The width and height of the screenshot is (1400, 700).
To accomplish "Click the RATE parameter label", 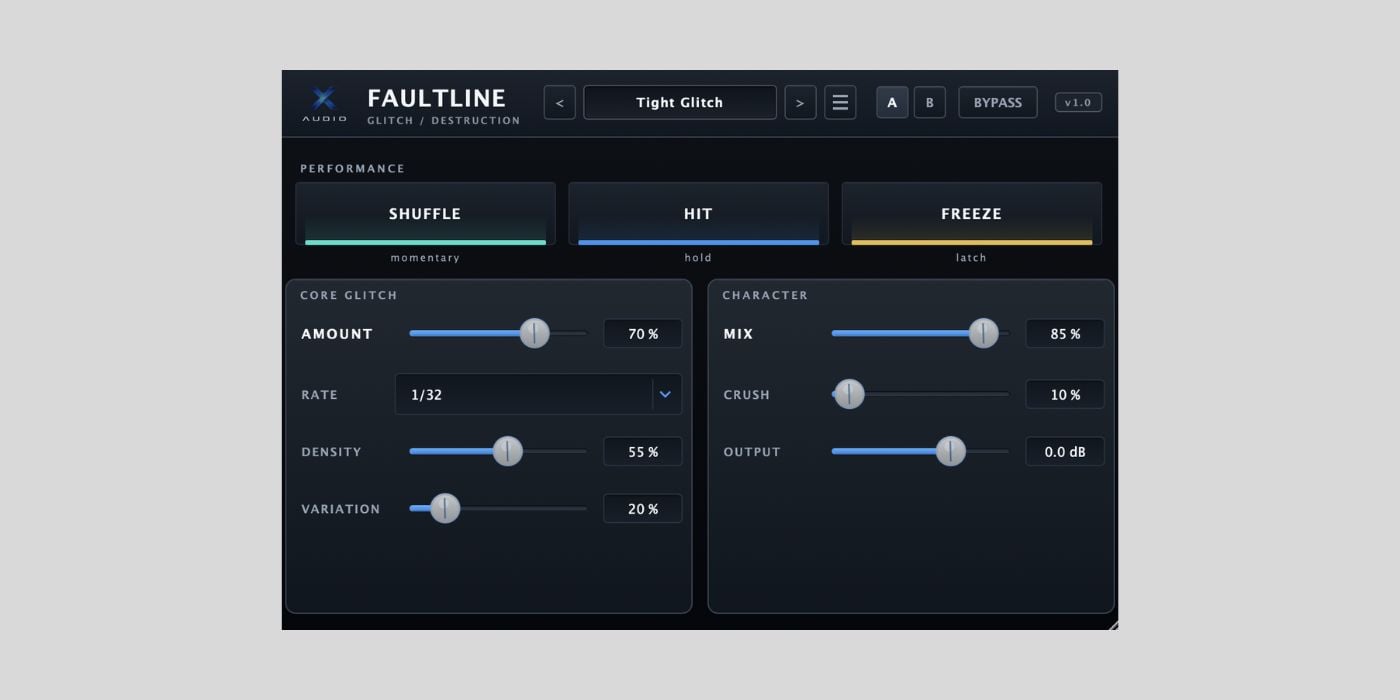I will (320, 395).
